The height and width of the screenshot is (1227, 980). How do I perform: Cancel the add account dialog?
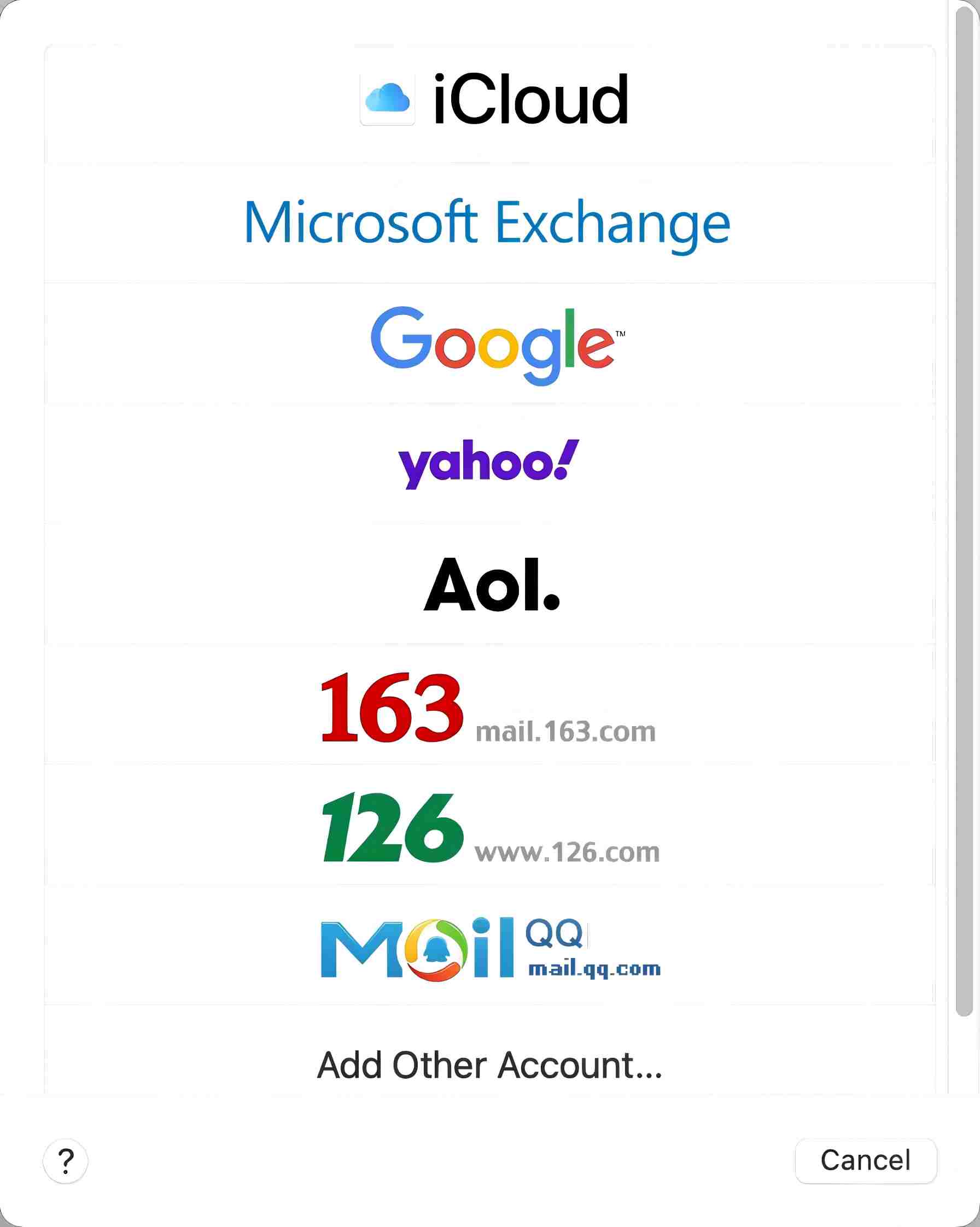[866, 1161]
